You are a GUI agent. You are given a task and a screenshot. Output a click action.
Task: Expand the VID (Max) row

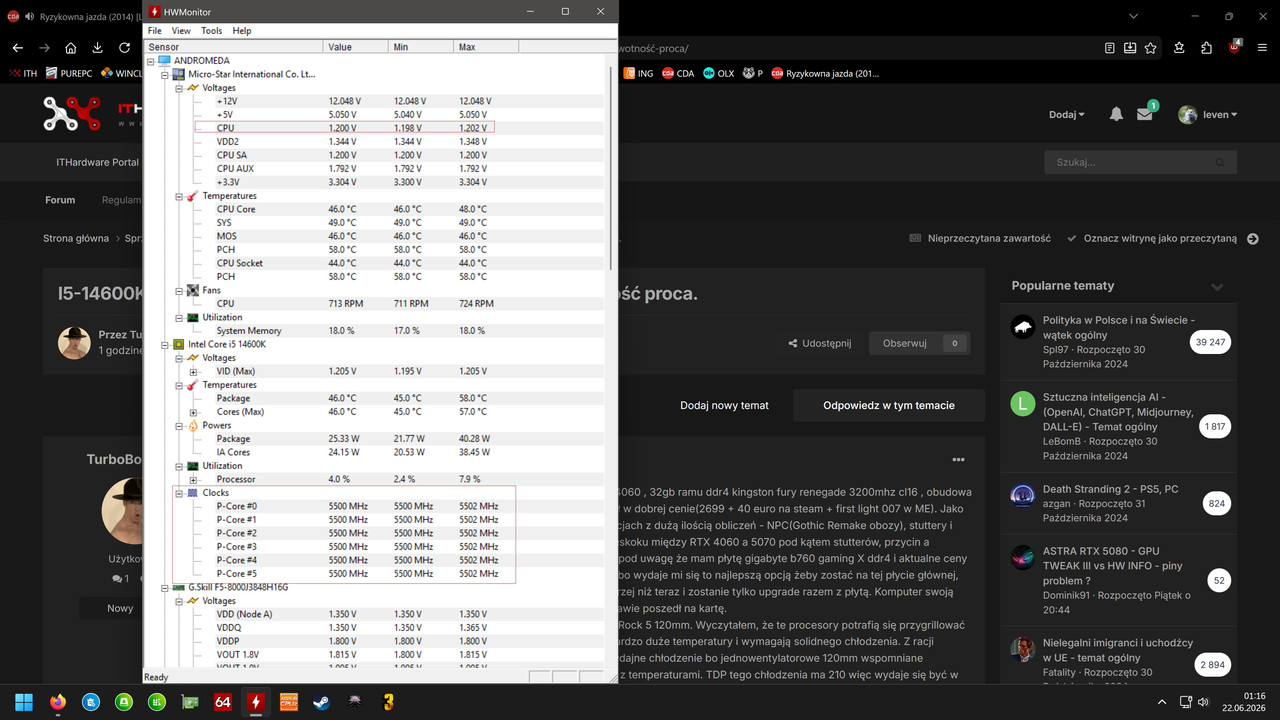point(193,371)
